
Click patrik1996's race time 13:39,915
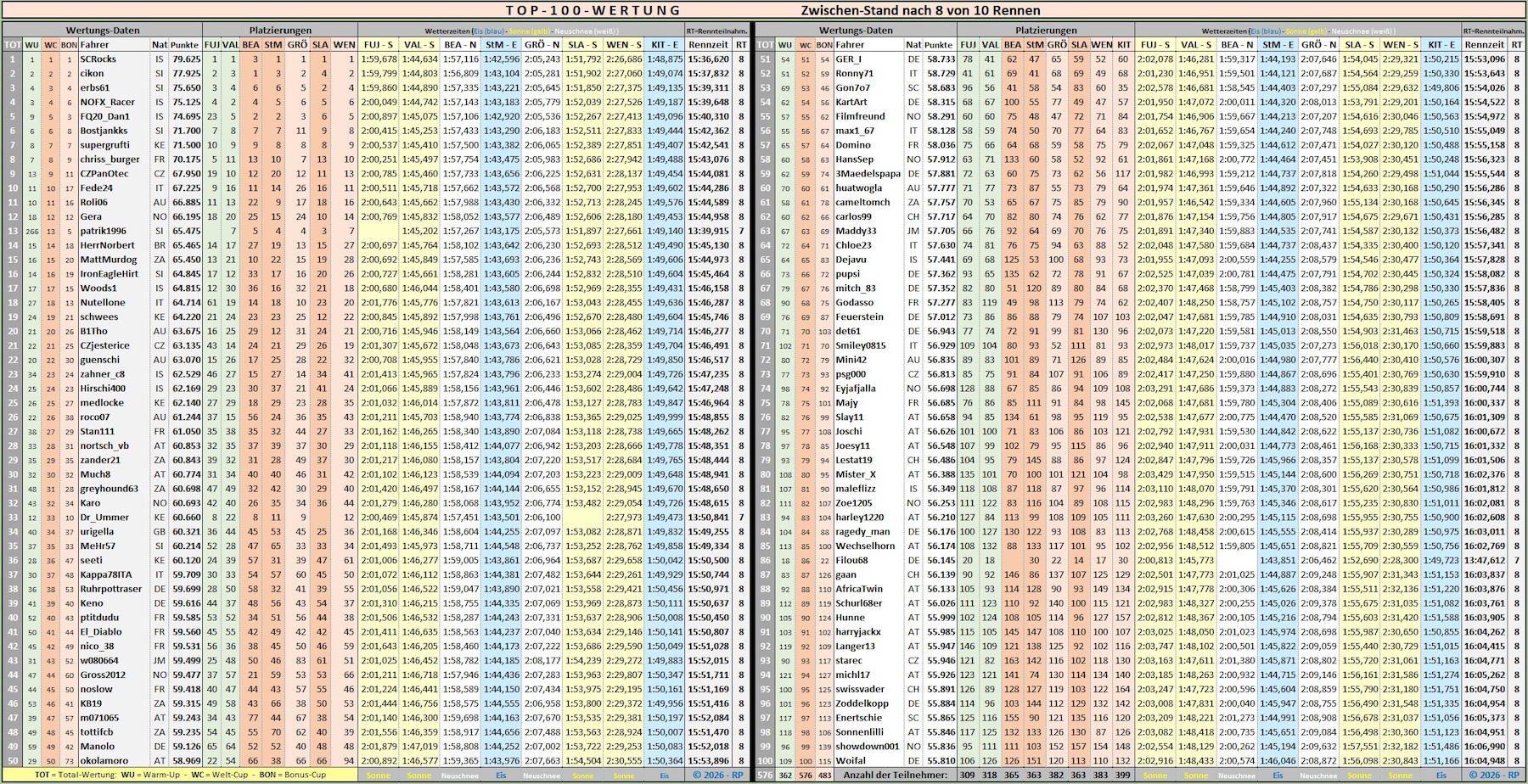point(708,231)
